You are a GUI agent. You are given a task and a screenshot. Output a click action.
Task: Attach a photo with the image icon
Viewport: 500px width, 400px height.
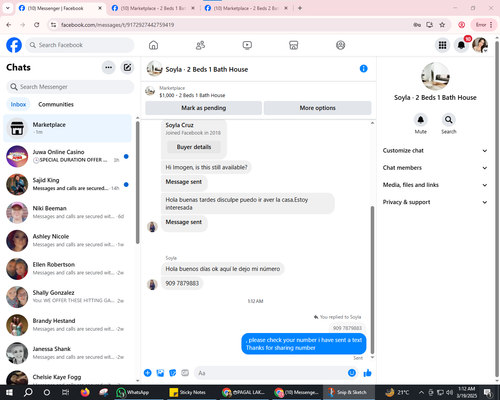pyautogui.click(x=160, y=373)
